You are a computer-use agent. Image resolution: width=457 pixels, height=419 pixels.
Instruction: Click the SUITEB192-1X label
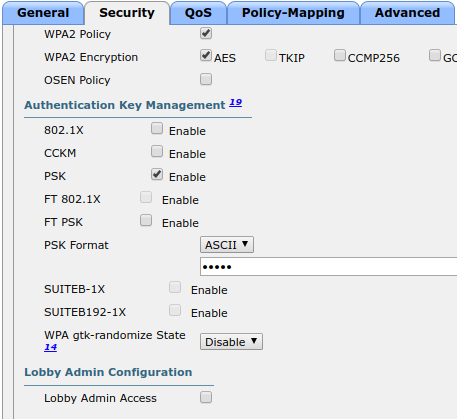pos(85,312)
